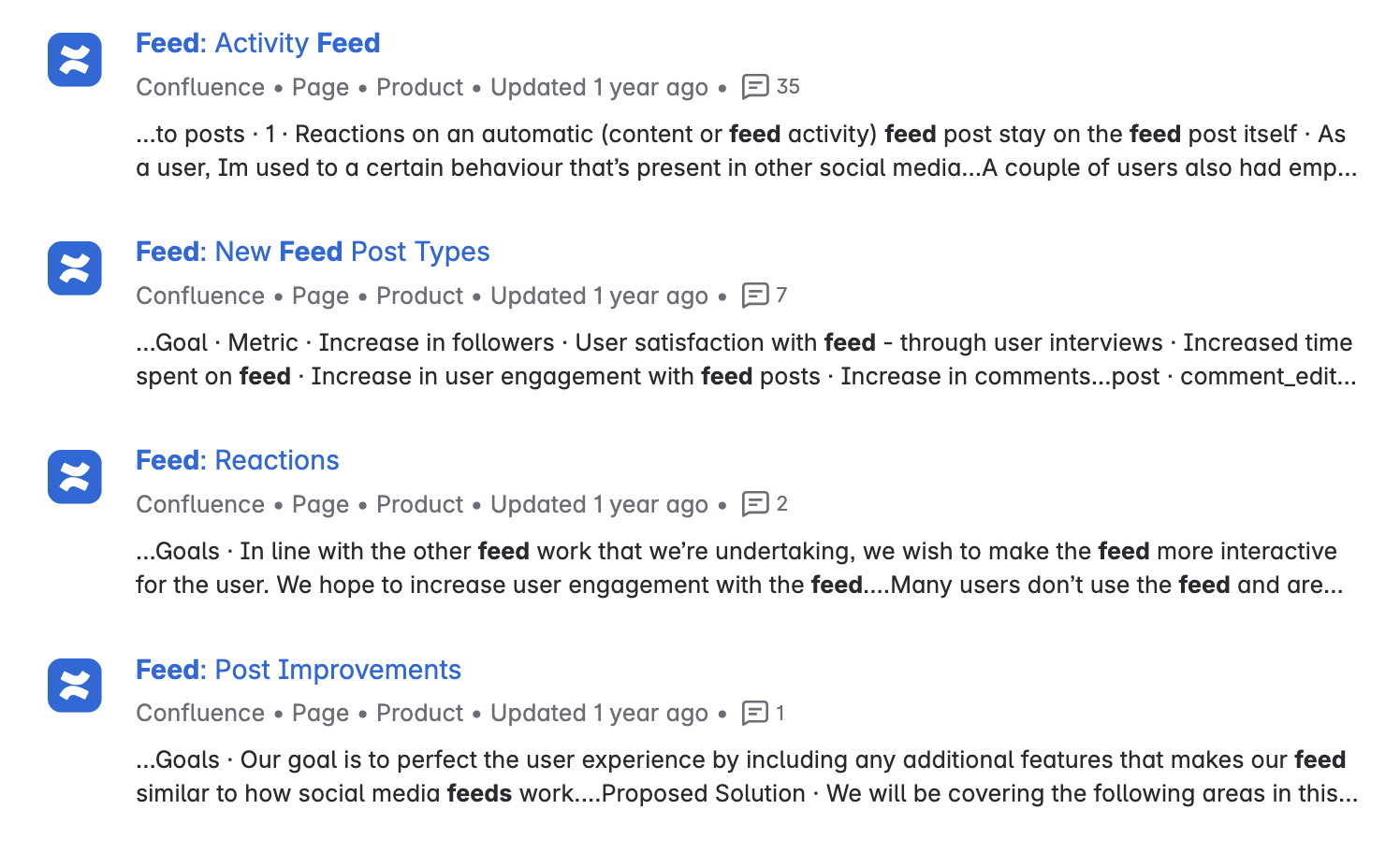The width and height of the screenshot is (1400, 853).
Task: Click comment icon showing 35 comments
Action: pyautogui.click(x=755, y=87)
